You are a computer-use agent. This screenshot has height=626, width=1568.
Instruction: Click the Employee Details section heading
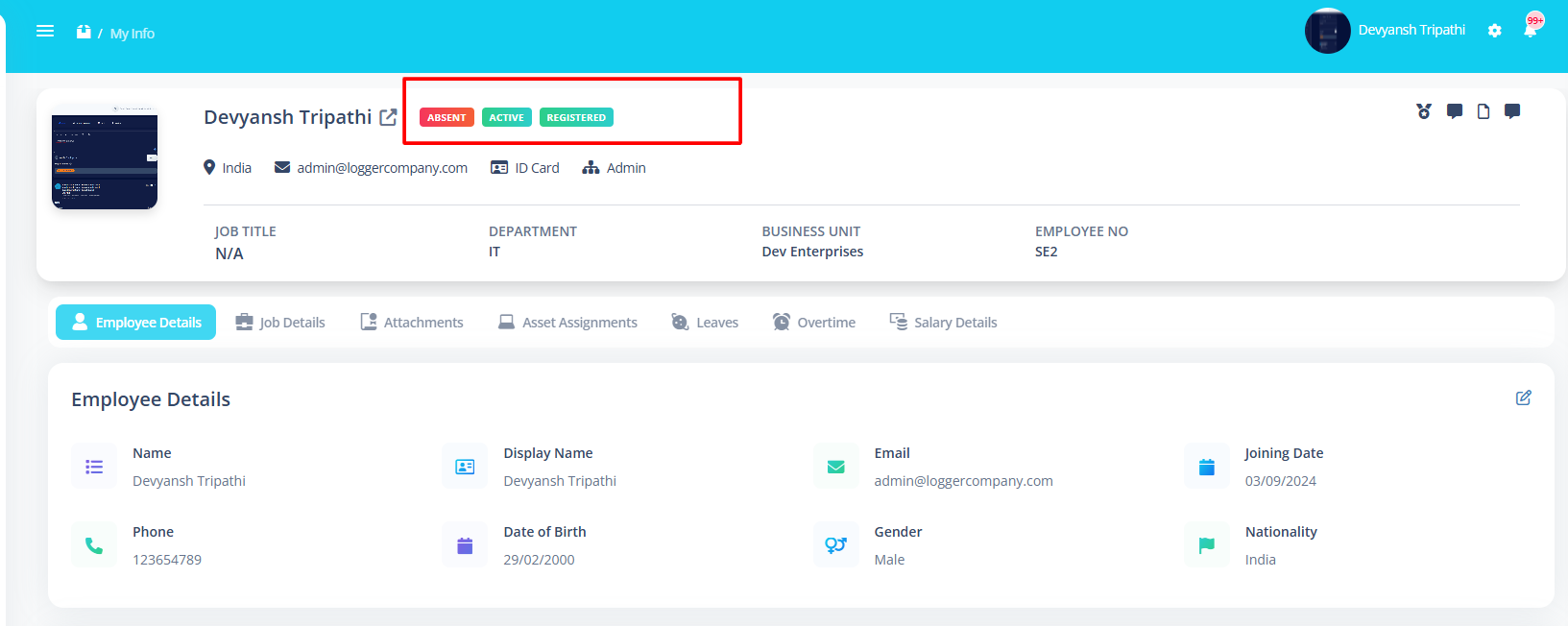point(151,399)
